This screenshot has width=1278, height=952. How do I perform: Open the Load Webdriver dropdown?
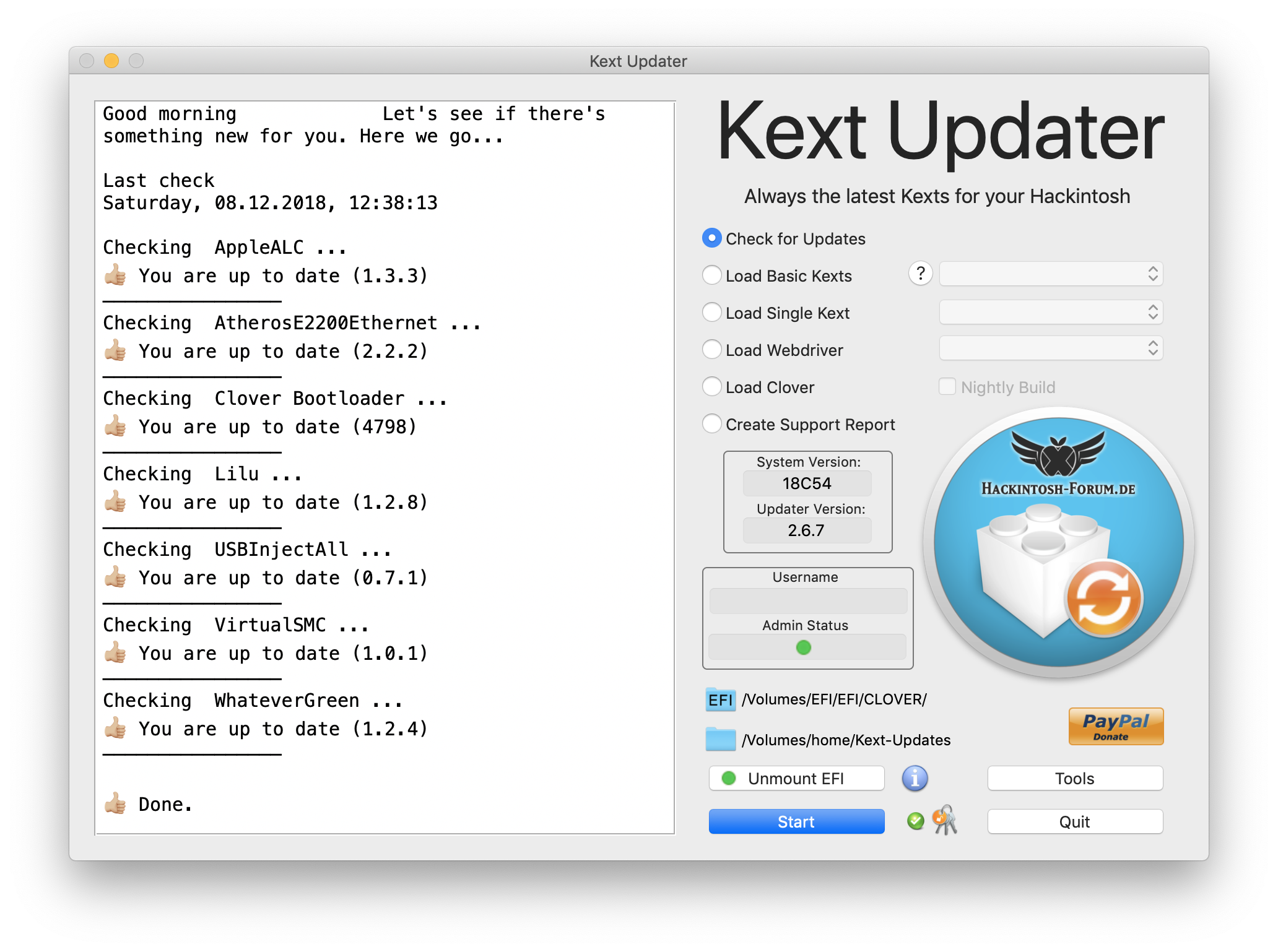pos(1051,348)
